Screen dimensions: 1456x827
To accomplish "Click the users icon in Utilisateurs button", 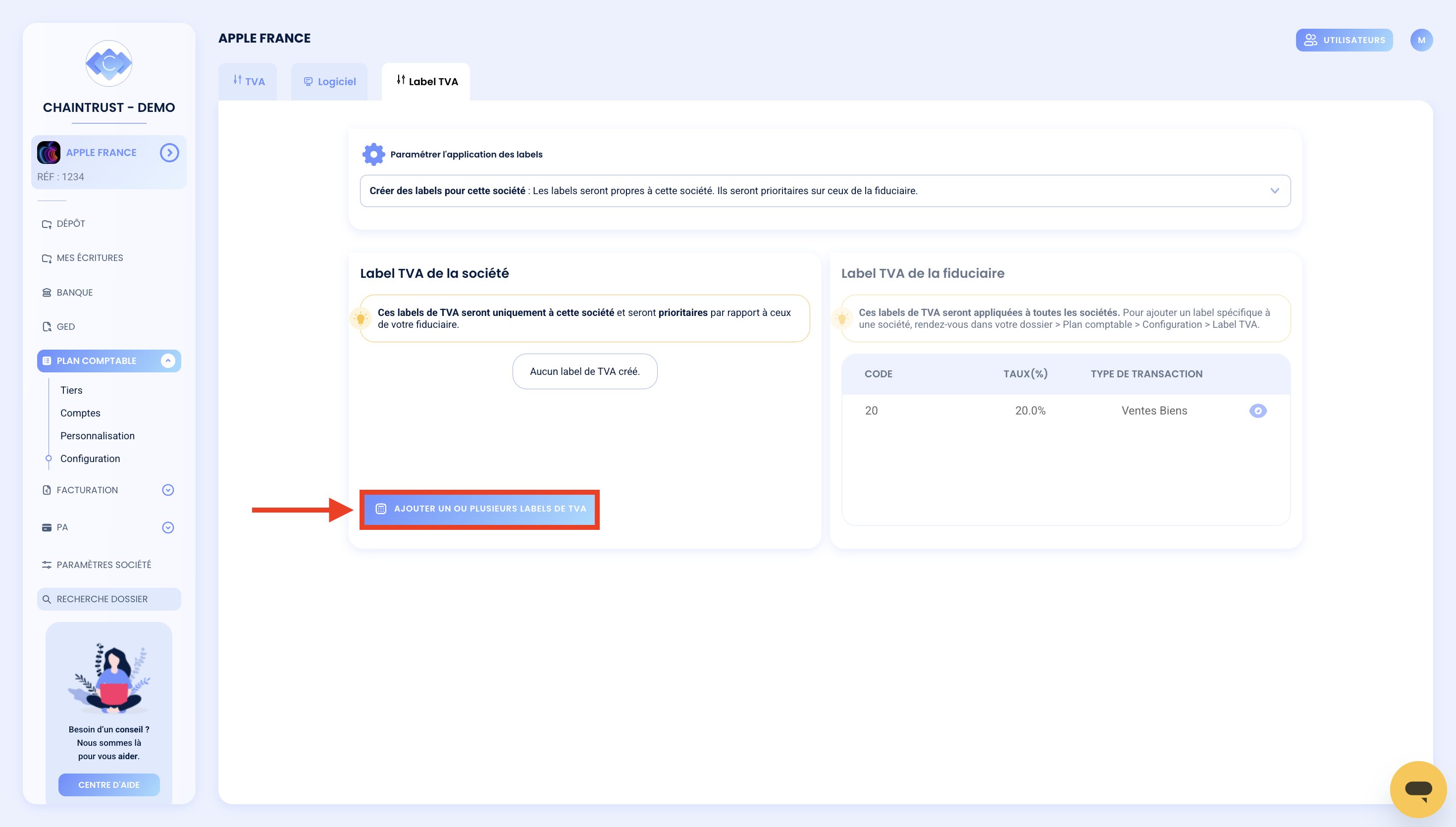I will pos(1310,40).
